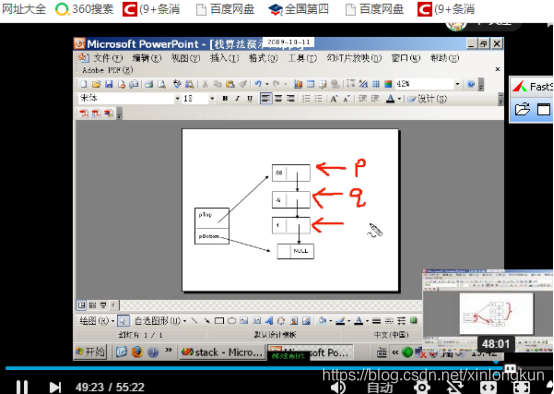Click the Insert Table icon
This screenshot has height=394, width=554.
click(311, 84)
